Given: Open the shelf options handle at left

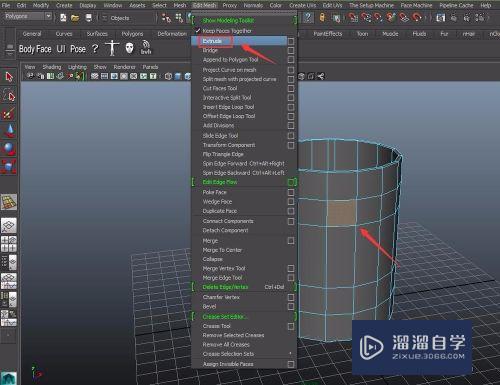Looking at the screenshot, I should (x=10, y=49).
